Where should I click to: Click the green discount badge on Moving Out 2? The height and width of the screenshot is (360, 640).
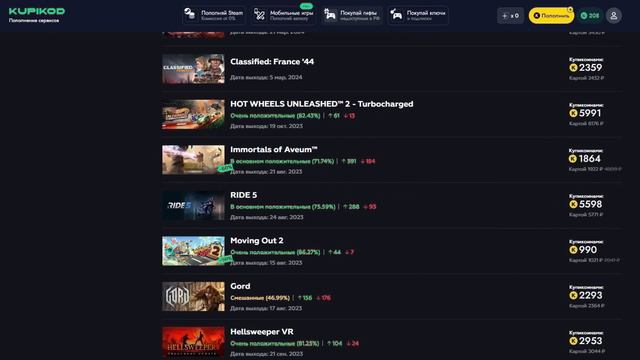click(x=225, y=259)
